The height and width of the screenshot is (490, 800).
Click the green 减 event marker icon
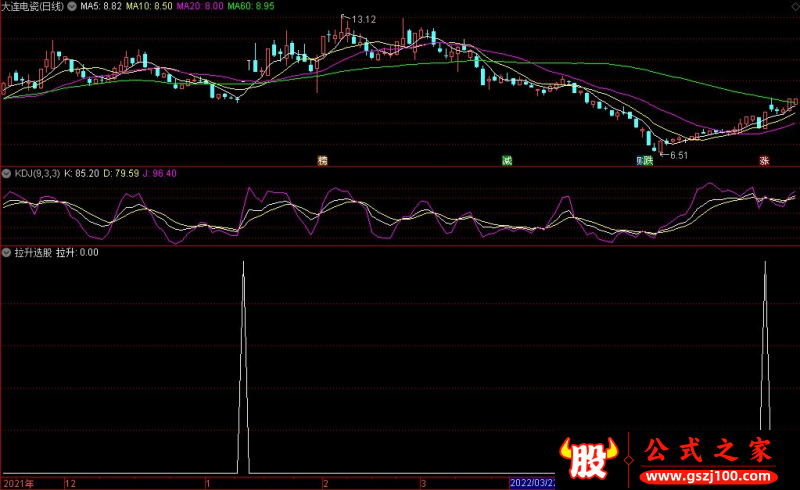point(507,161)
